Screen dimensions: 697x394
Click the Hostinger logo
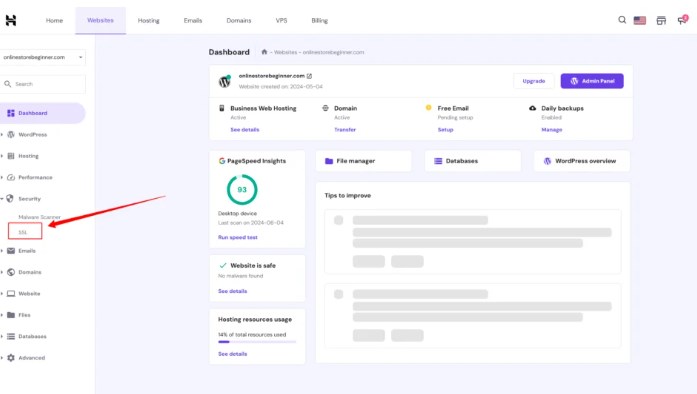coord(11,20)
